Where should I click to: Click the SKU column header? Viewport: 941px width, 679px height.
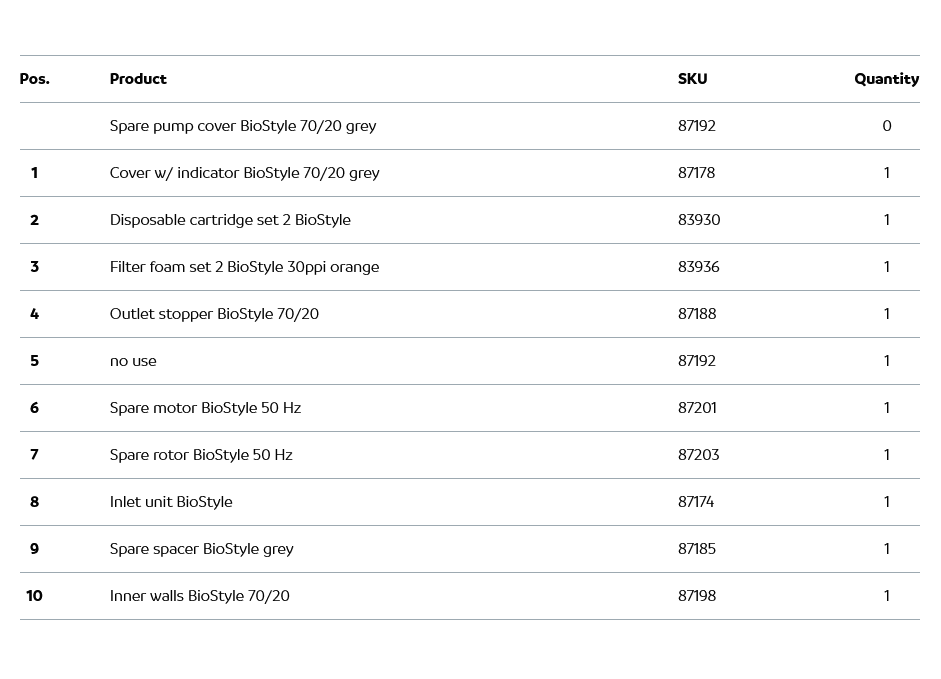point(692,79)
